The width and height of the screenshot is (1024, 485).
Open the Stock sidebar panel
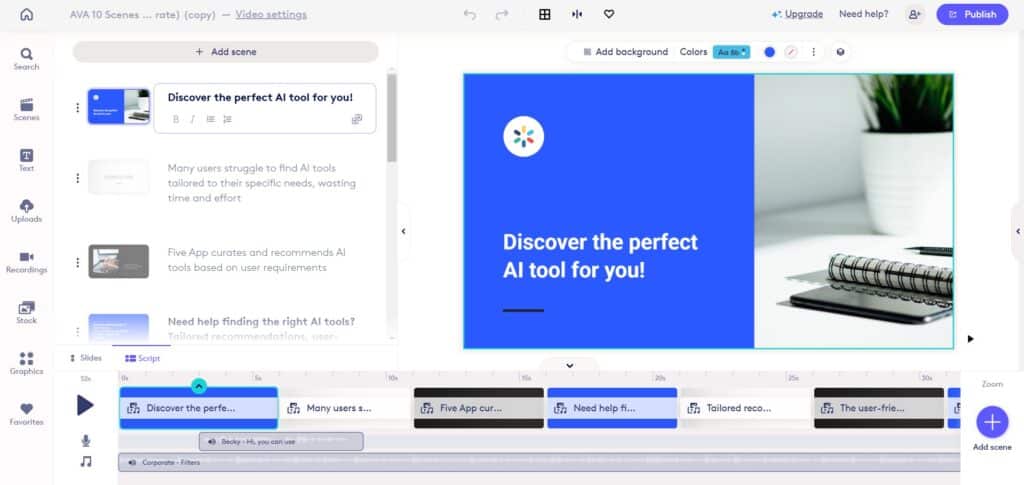[26, 313]
